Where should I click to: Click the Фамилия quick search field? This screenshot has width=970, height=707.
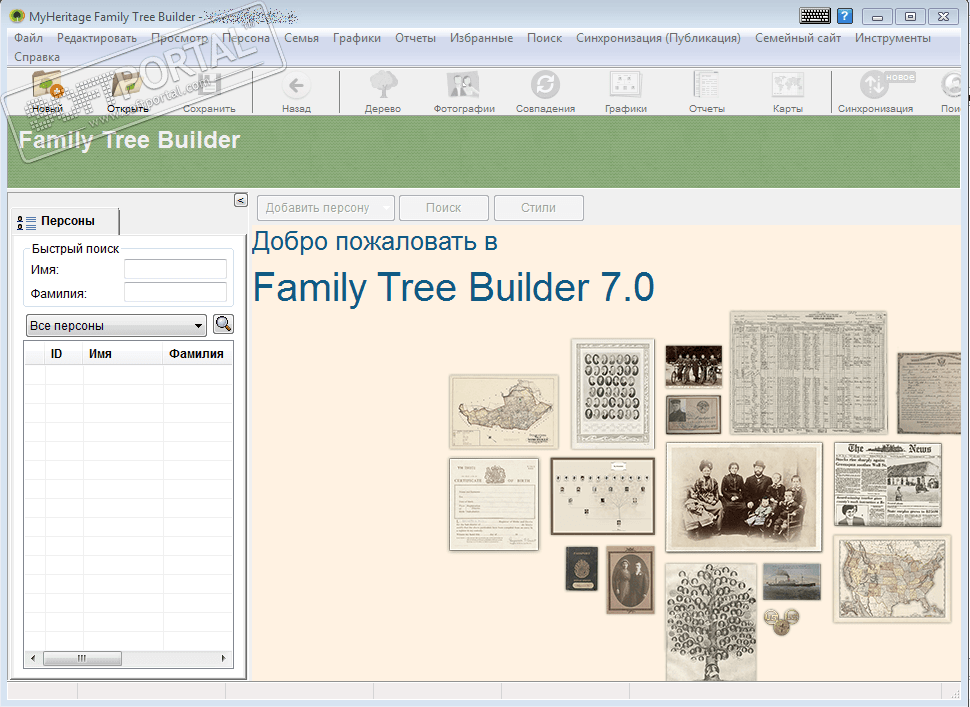click(175, 292)
